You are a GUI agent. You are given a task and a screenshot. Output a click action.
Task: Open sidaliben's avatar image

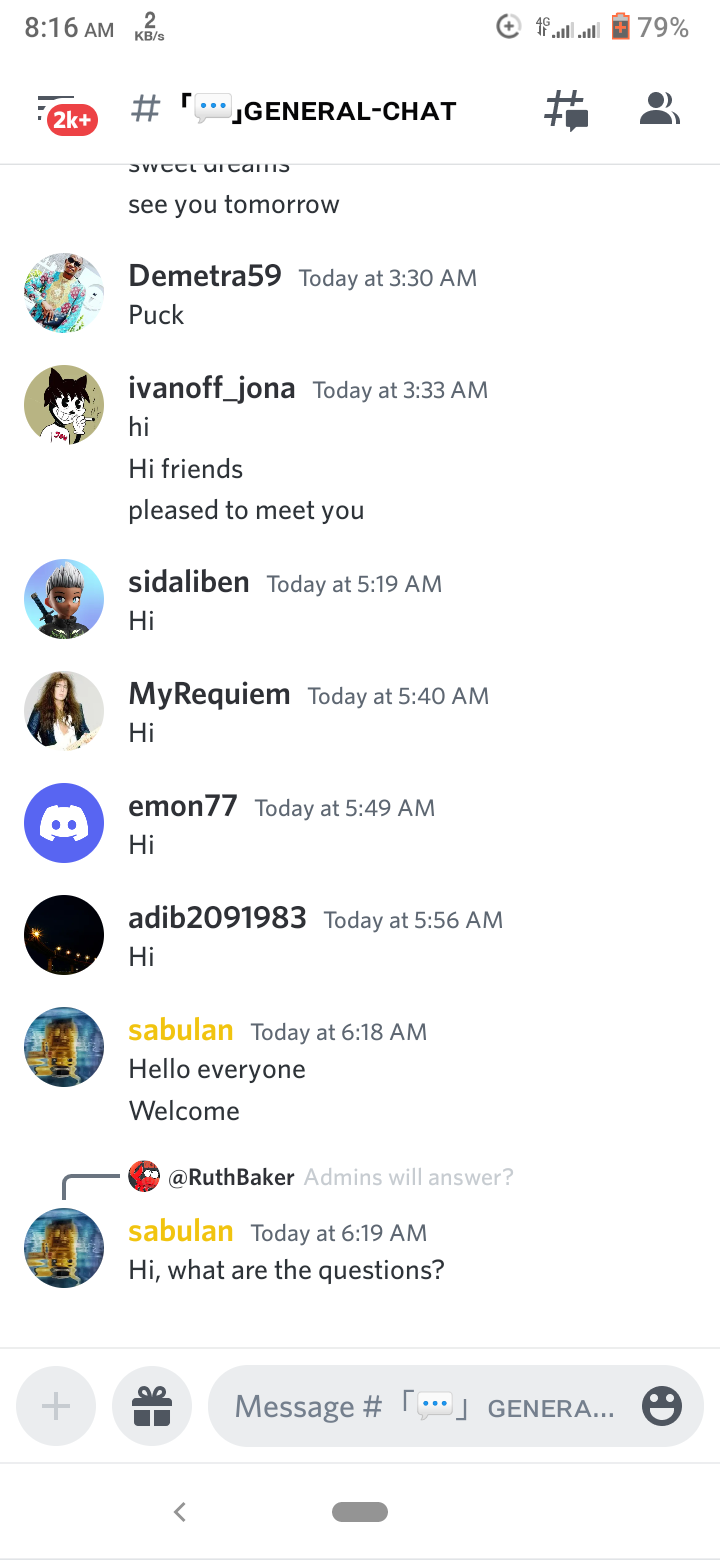pyautogui.click(x=64, y=599)
